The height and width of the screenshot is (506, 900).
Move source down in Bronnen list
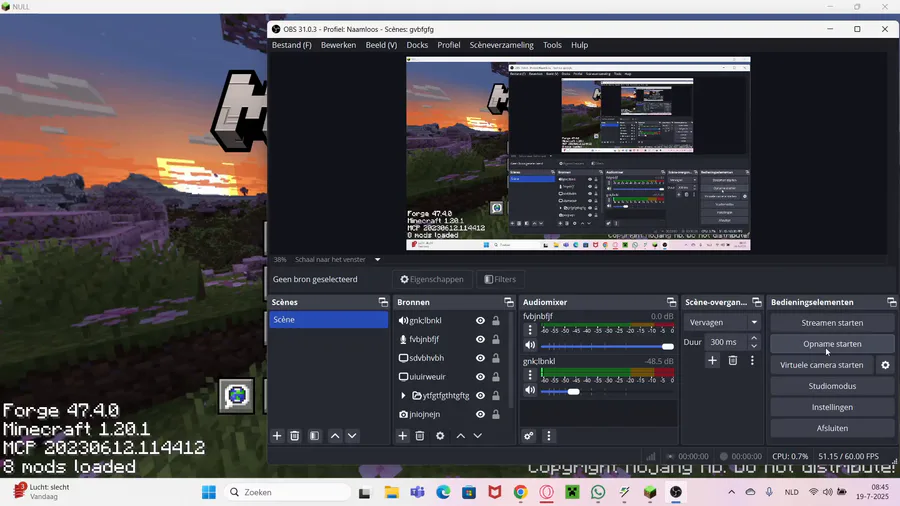[x=478, y=436]
